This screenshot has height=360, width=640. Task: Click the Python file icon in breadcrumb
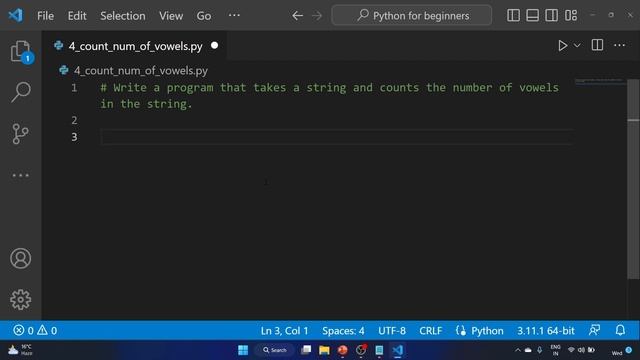click(x=64, y=70)
